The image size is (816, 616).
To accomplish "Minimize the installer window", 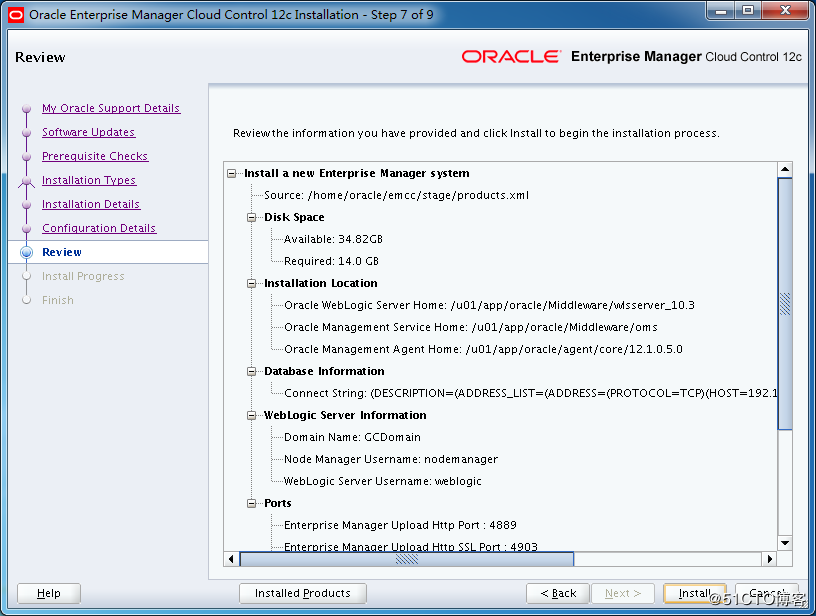I will (721, 10).
